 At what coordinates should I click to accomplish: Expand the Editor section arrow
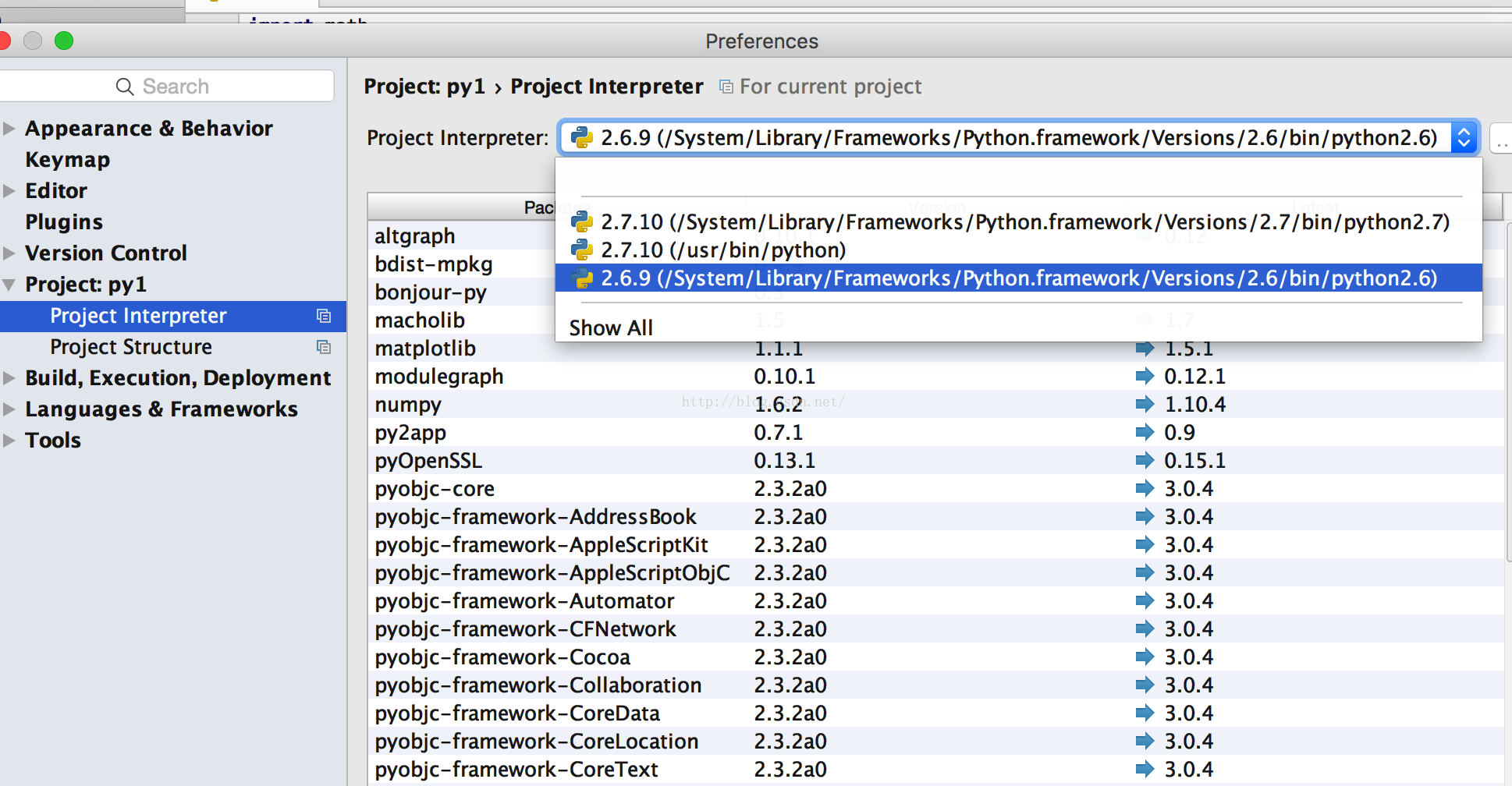(9, 190)
